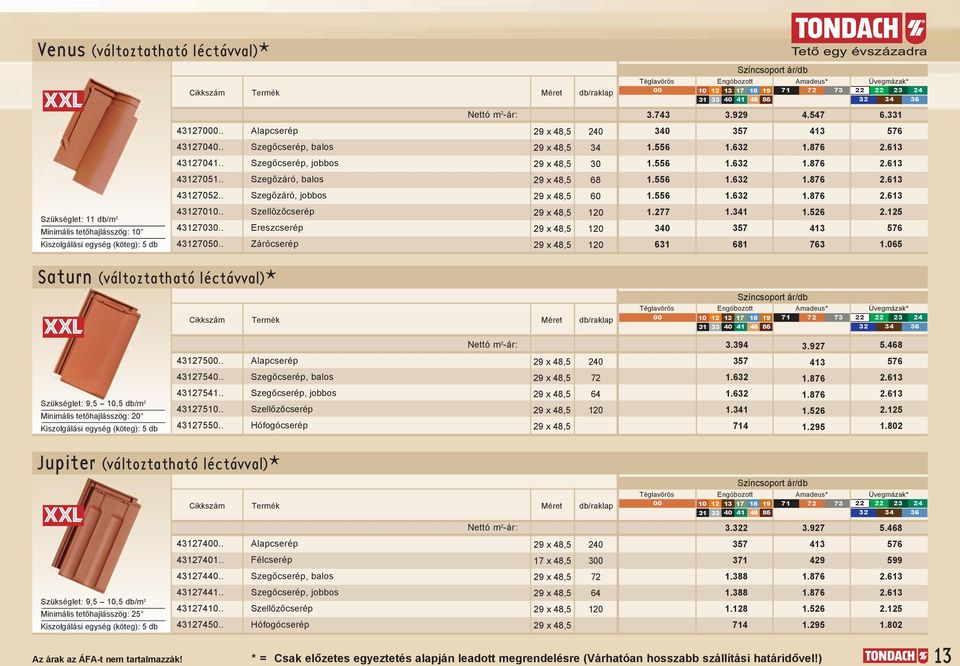Viewport: 960px width, 666px height.
Task: Click "Minimális tetőhajlásszög: 20°" under the Saturn tile
Action: 92,416
